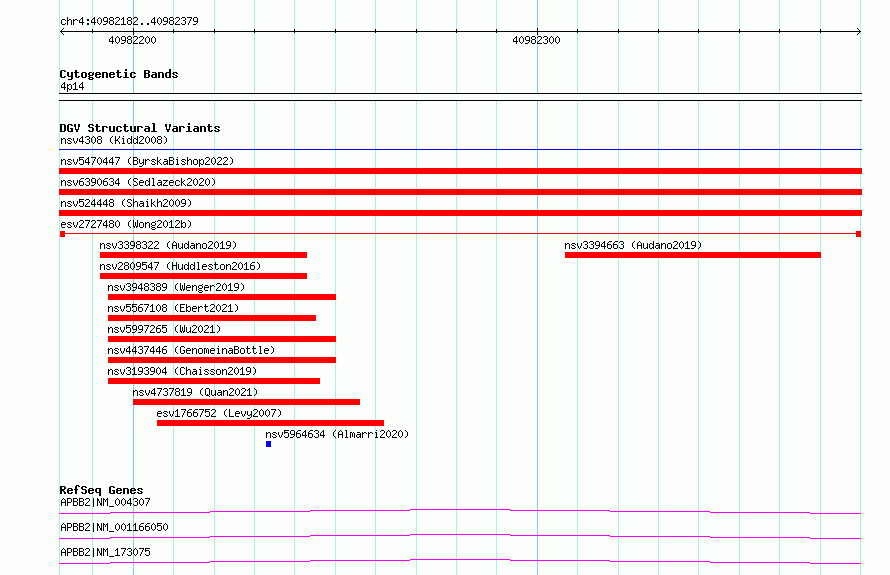
Task: Click the right arrow of the ruler
Action: click(858, 32)
